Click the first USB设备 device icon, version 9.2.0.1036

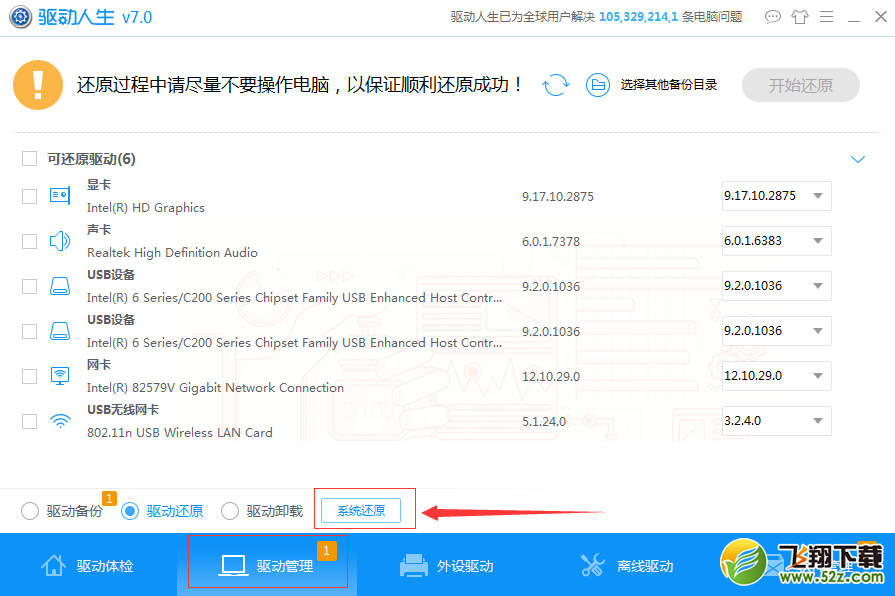(60, 286)
